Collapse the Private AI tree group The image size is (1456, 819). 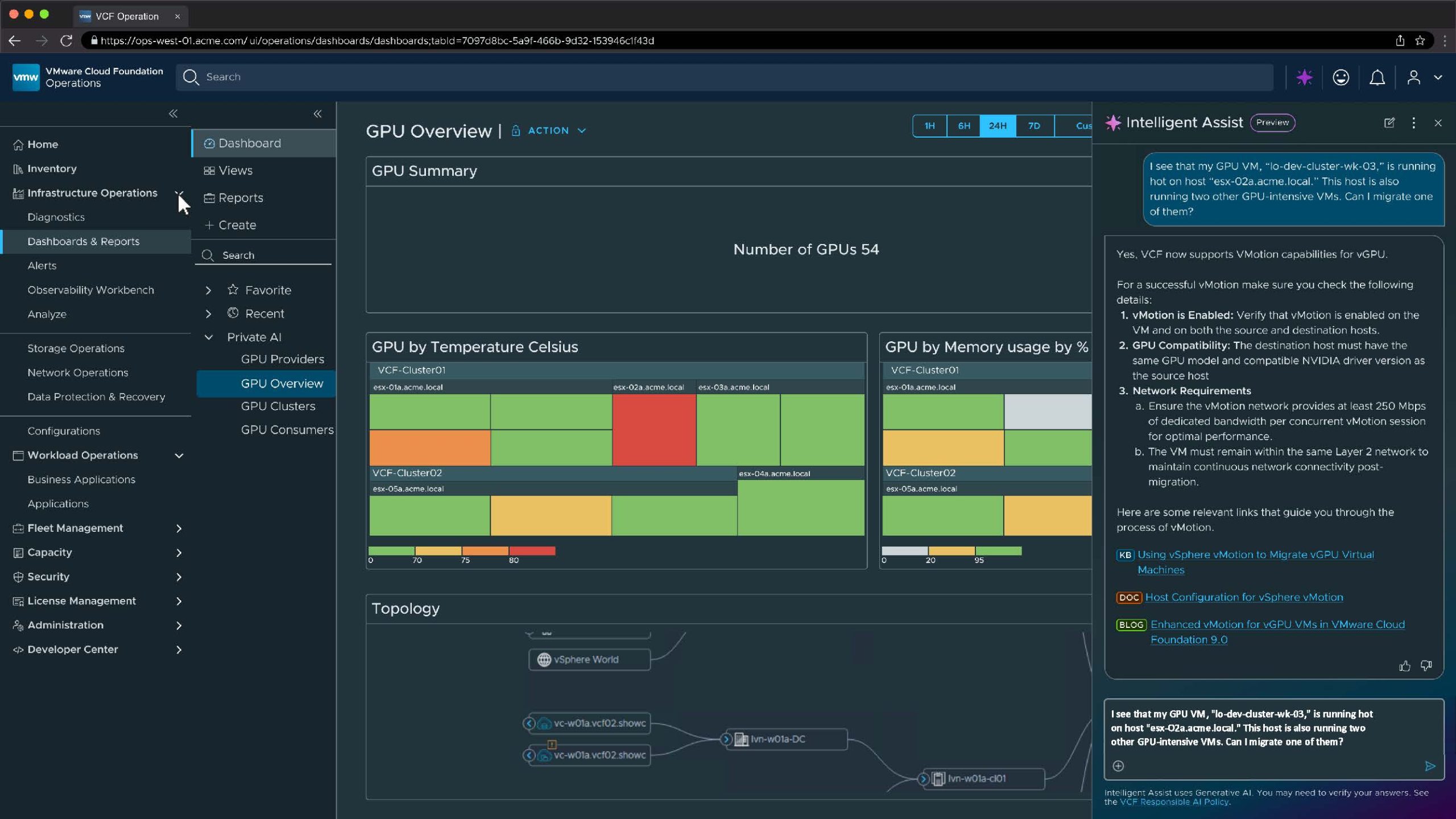pos(208,337)
